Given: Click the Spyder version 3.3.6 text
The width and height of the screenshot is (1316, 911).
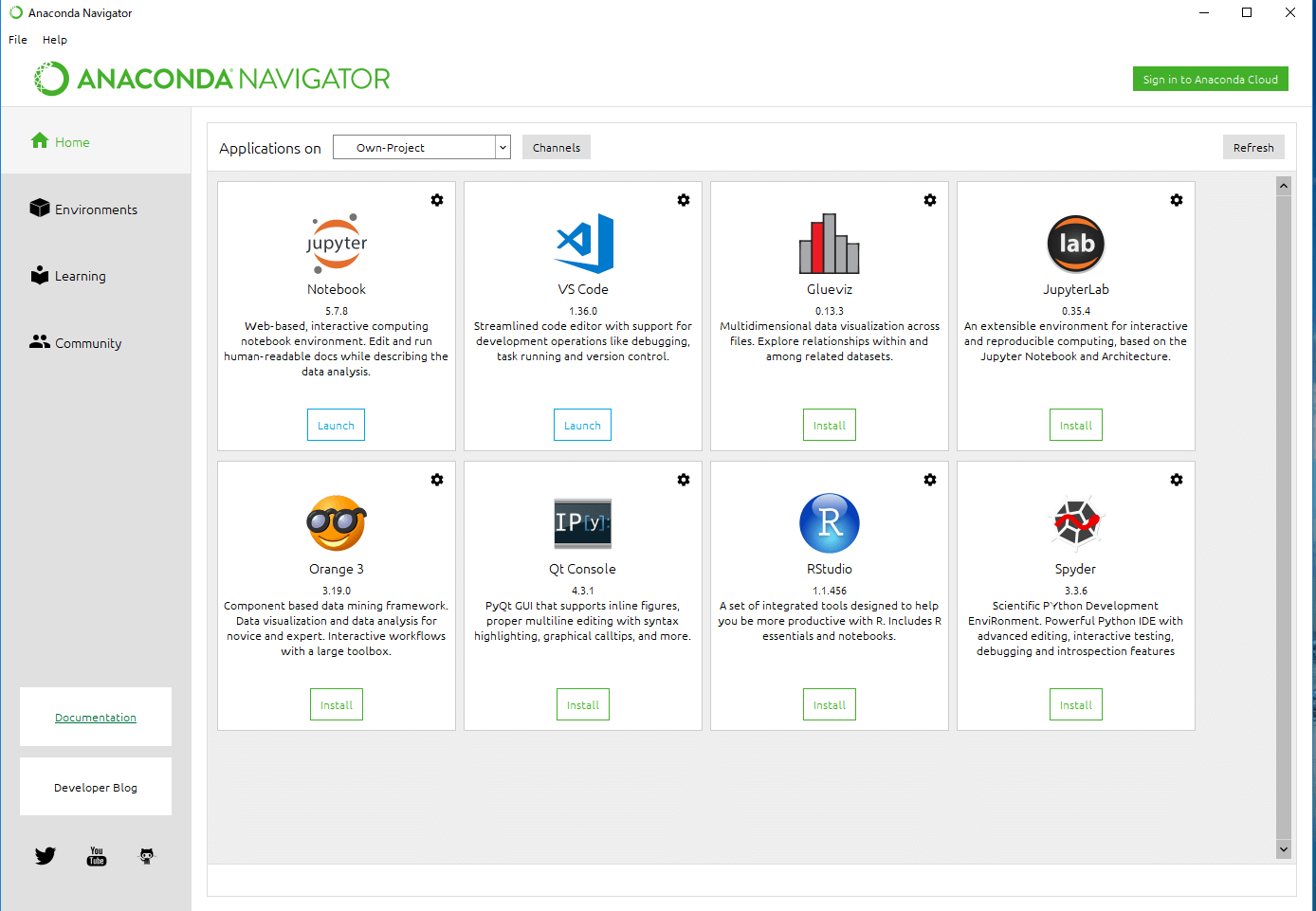Looking at the screenshot, I should pos(1076,591).
